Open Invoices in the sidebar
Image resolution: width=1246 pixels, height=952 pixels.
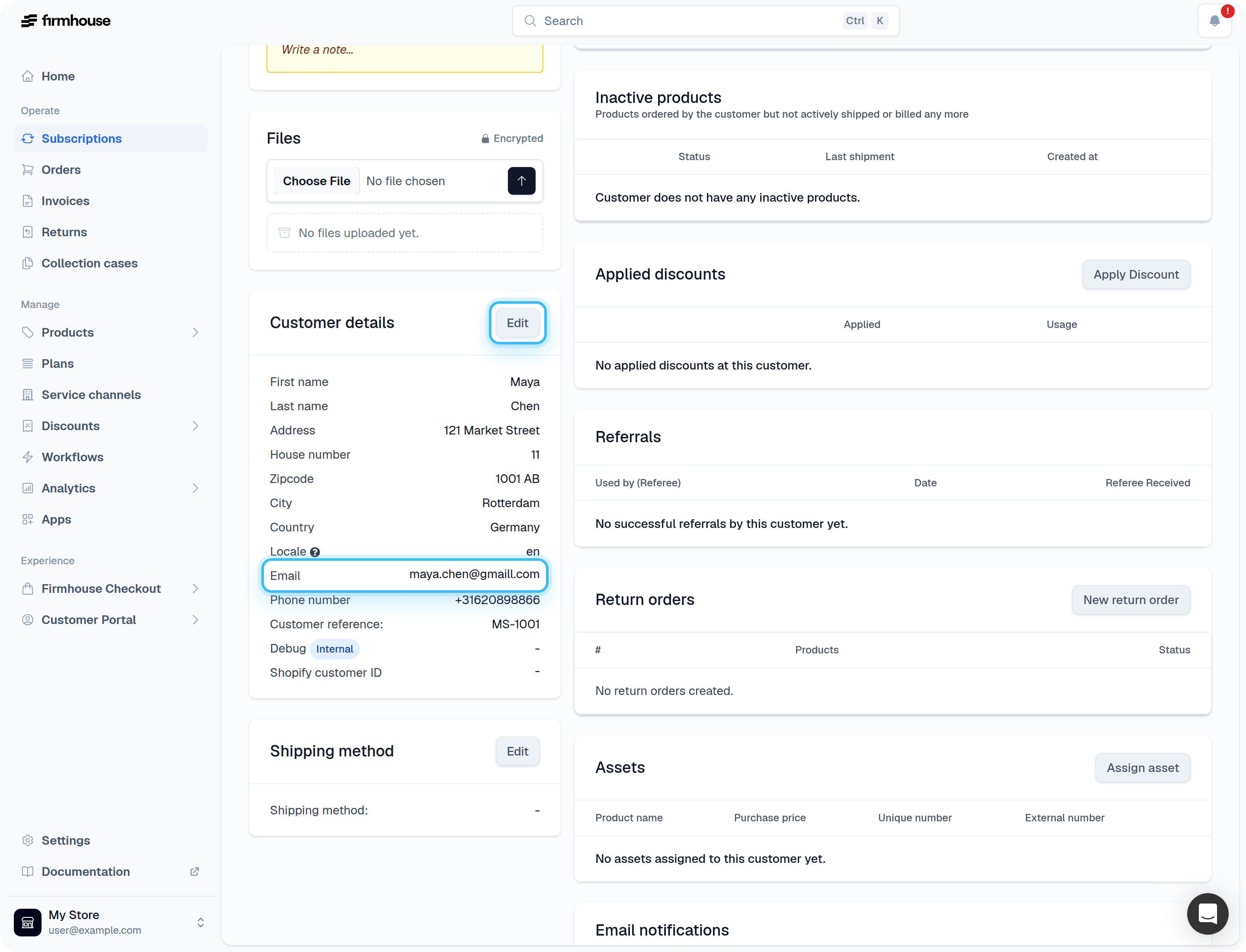[x=110, y=201]
